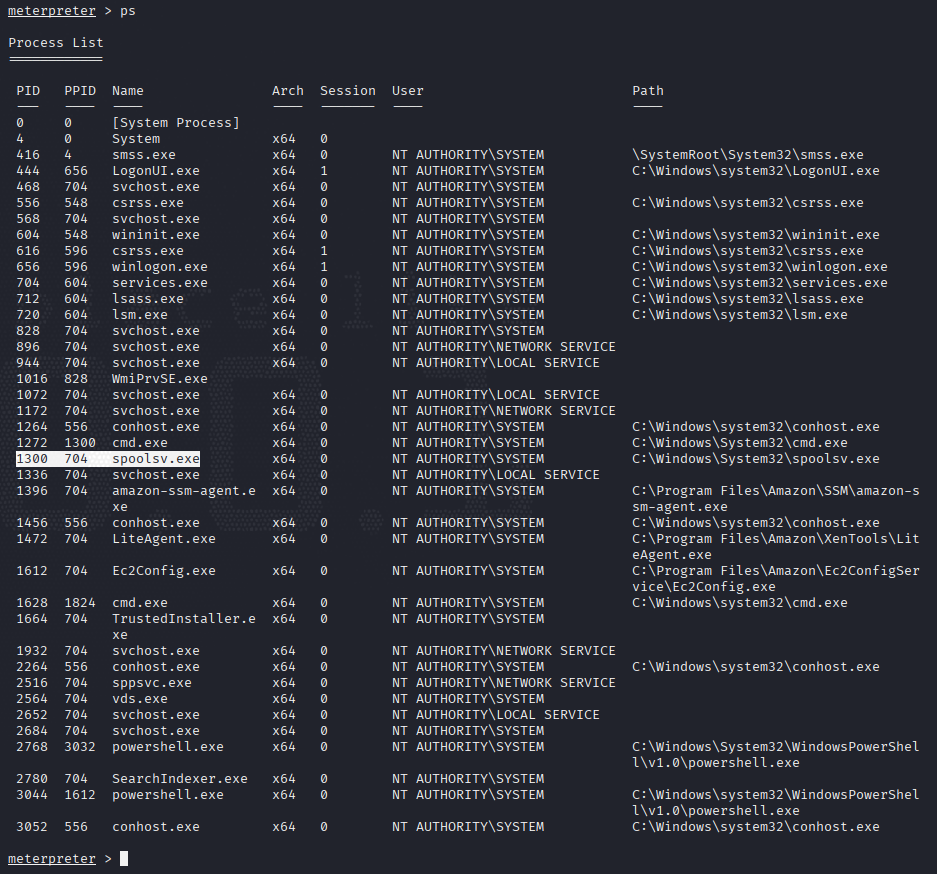Click the path 'C:\Windows\system32\wininit.exe'
The height and width of the screenshot is (874, 937).
pyautogui.click(x=756, y=235)
